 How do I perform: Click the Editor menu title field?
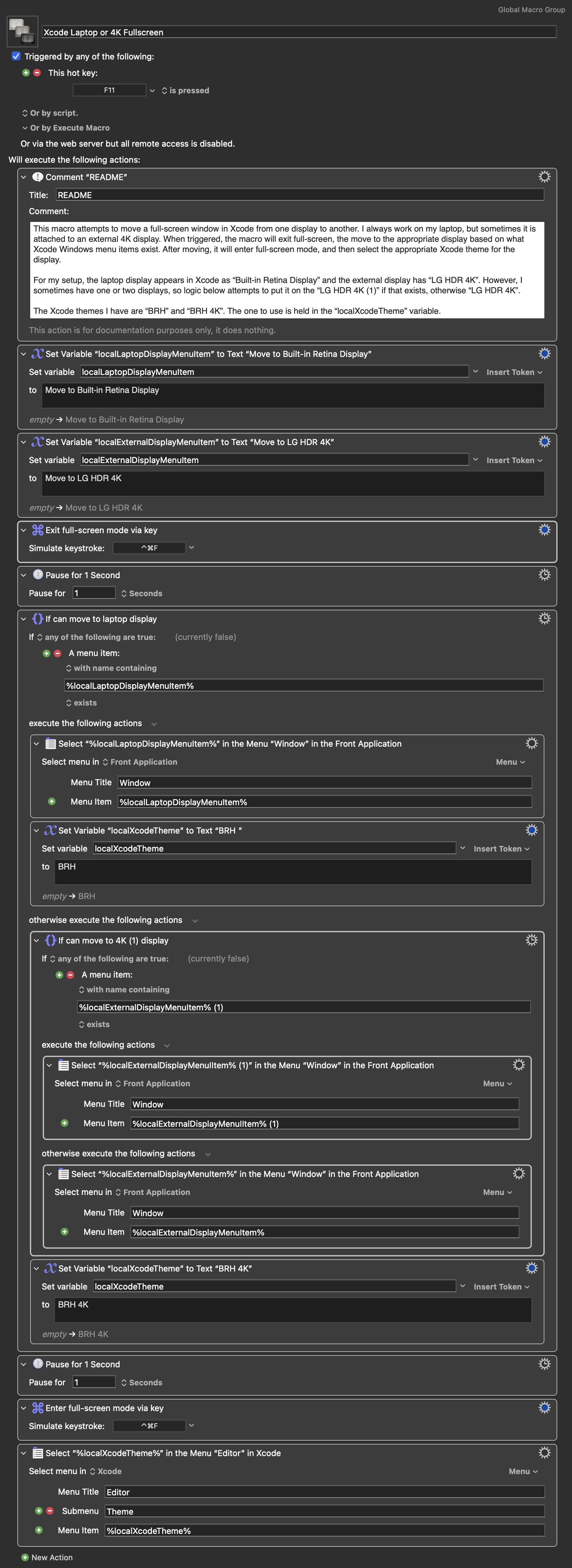pos(324,1491)
